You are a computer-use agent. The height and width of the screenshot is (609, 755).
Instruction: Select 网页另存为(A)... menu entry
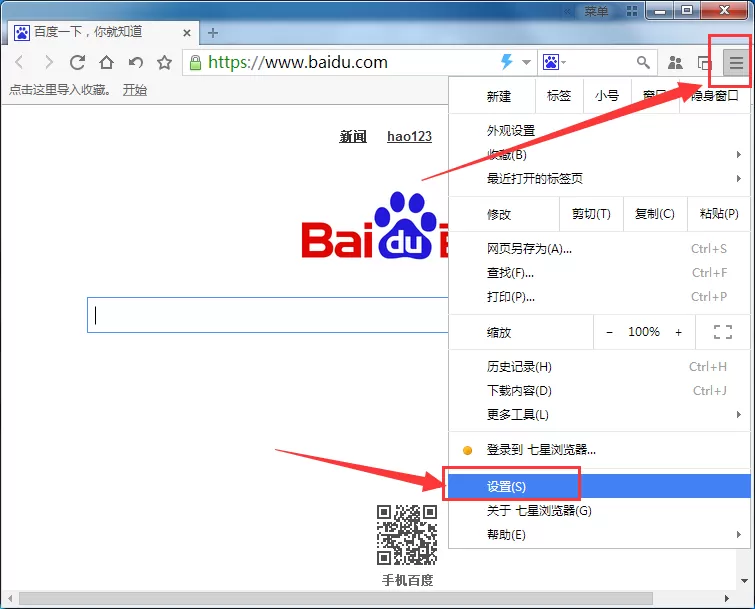(599, 249)
